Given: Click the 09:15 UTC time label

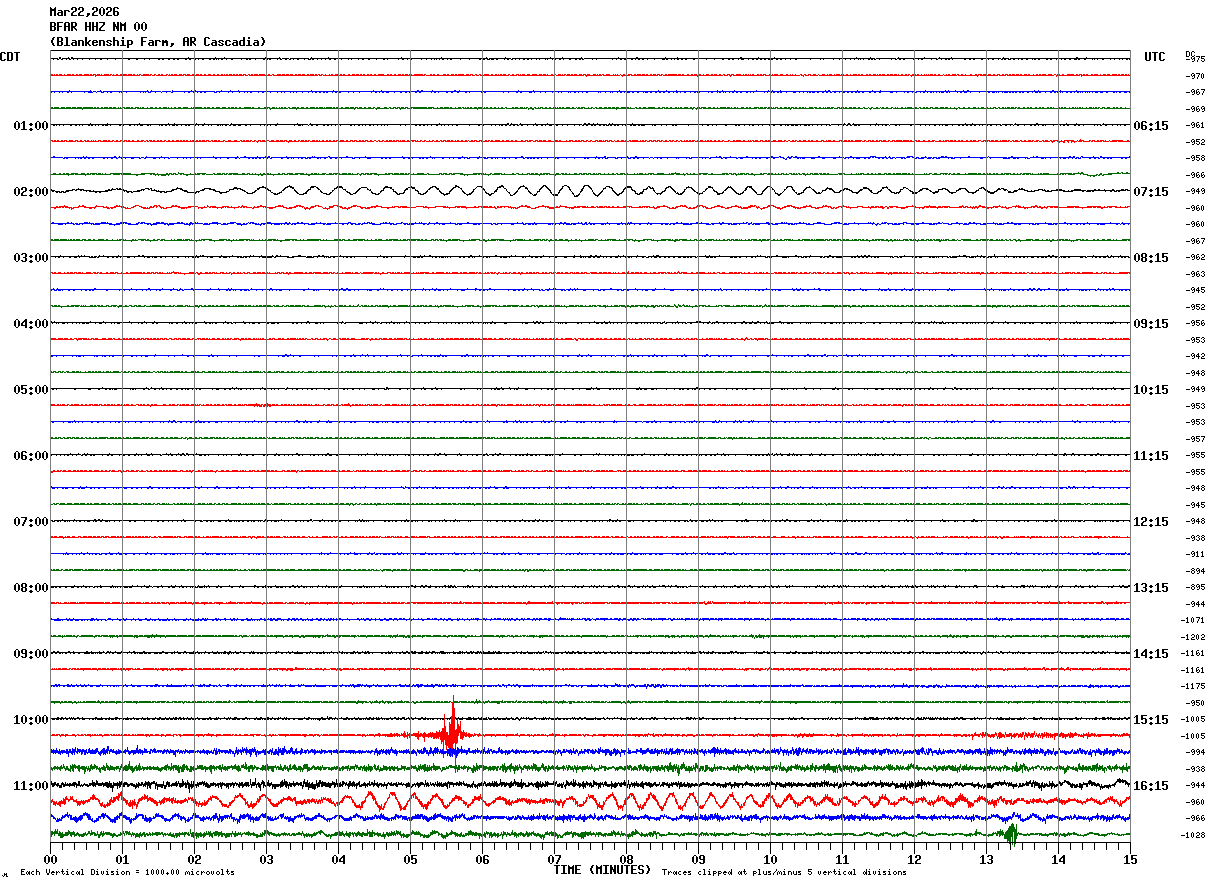Looking at the screenshot, I should [x=1151, y=324].
